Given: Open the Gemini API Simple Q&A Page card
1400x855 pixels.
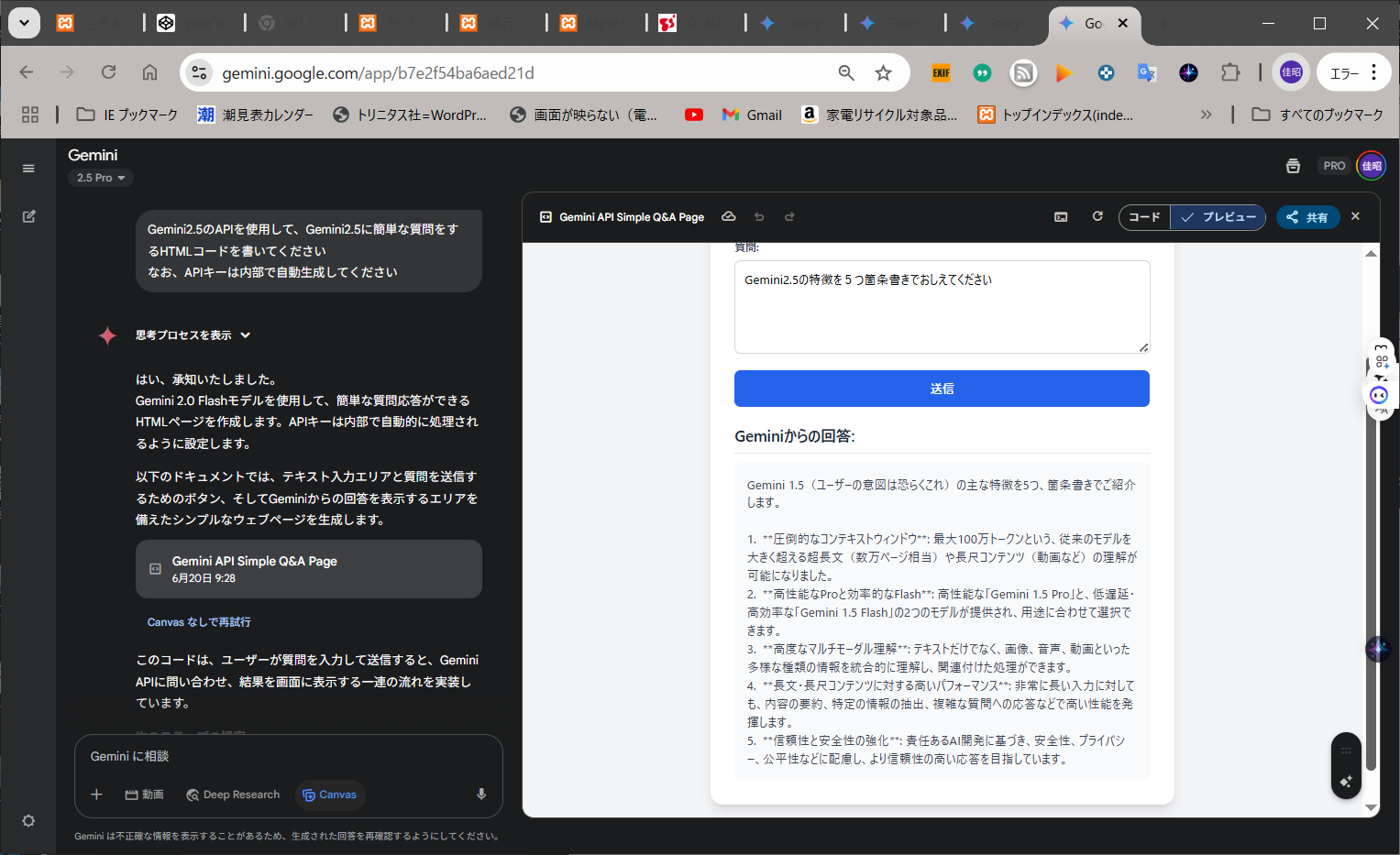Looking at the screenshot, I should coord(309,569).
